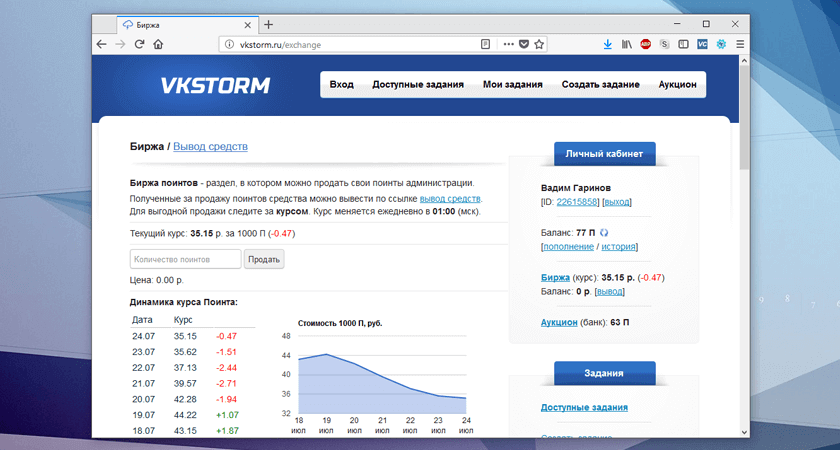Viewport: 840px width, 450px height.
Task: Click the Дата column header
Action: pos(142,320)
